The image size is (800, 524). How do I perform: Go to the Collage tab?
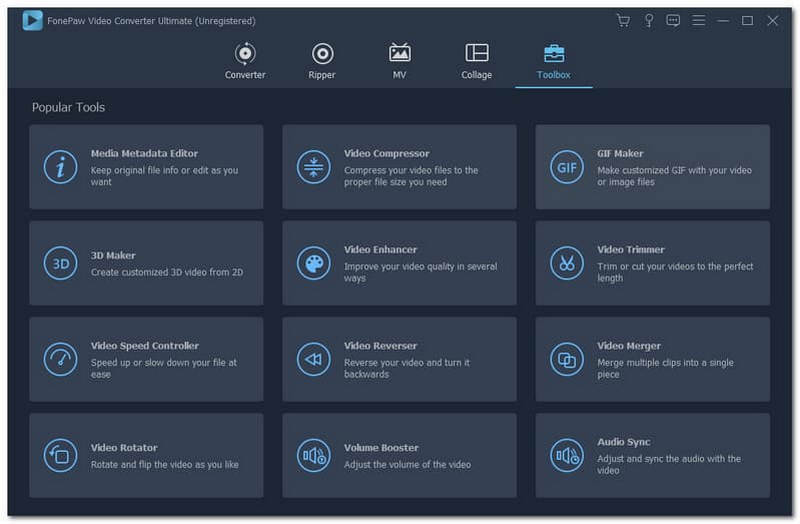pos(477,61)
